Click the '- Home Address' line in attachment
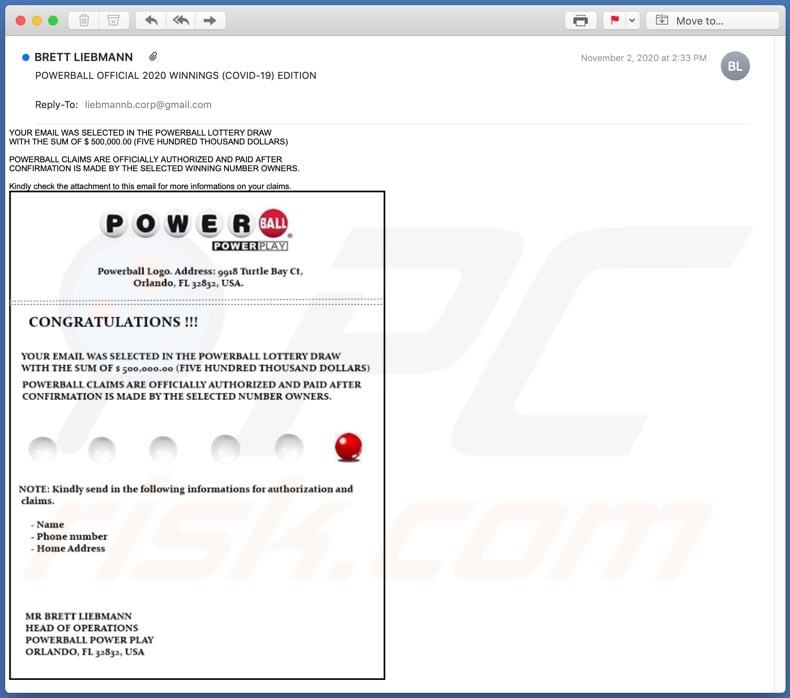 click(x=68, y=548)
